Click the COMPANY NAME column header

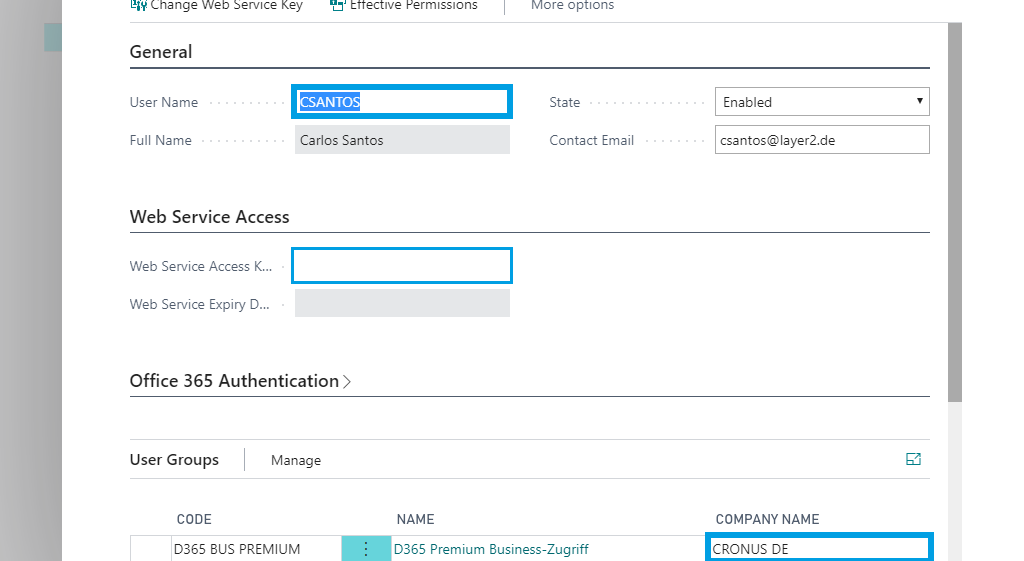click(x=767, y=519)
